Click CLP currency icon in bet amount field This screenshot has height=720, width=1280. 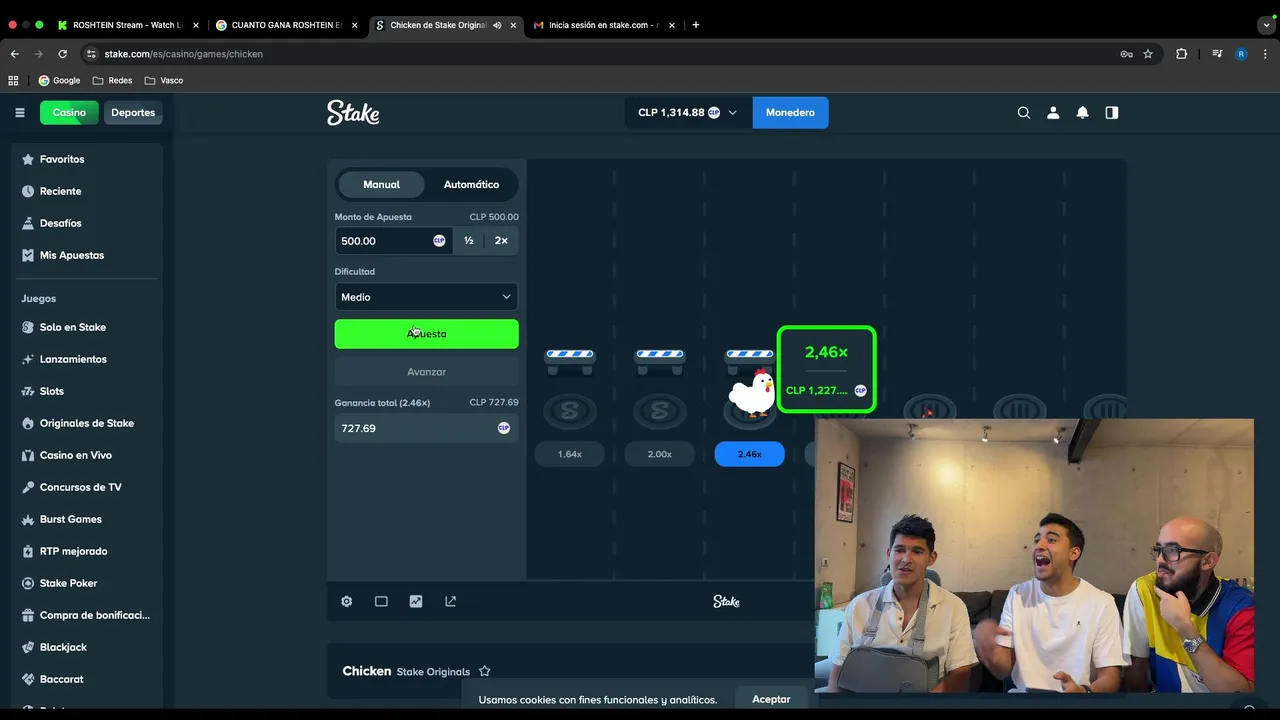439,241
